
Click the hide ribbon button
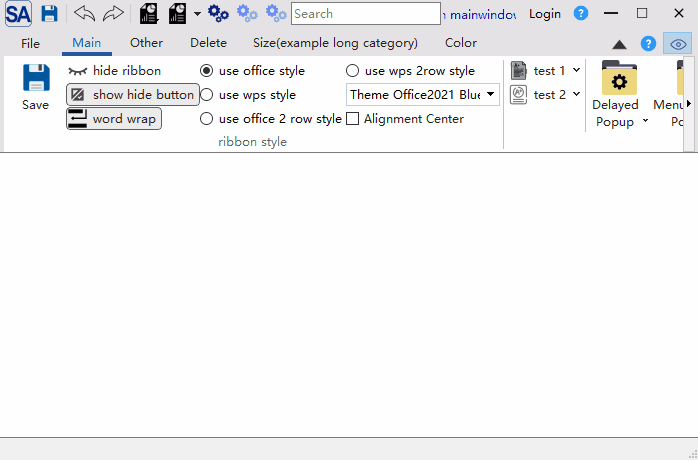click(x=114, y=71)
